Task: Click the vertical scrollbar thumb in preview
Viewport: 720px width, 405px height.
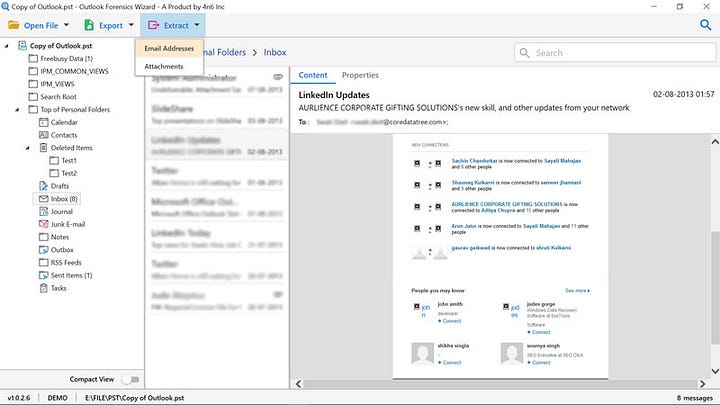Action: tap(715, 287)
